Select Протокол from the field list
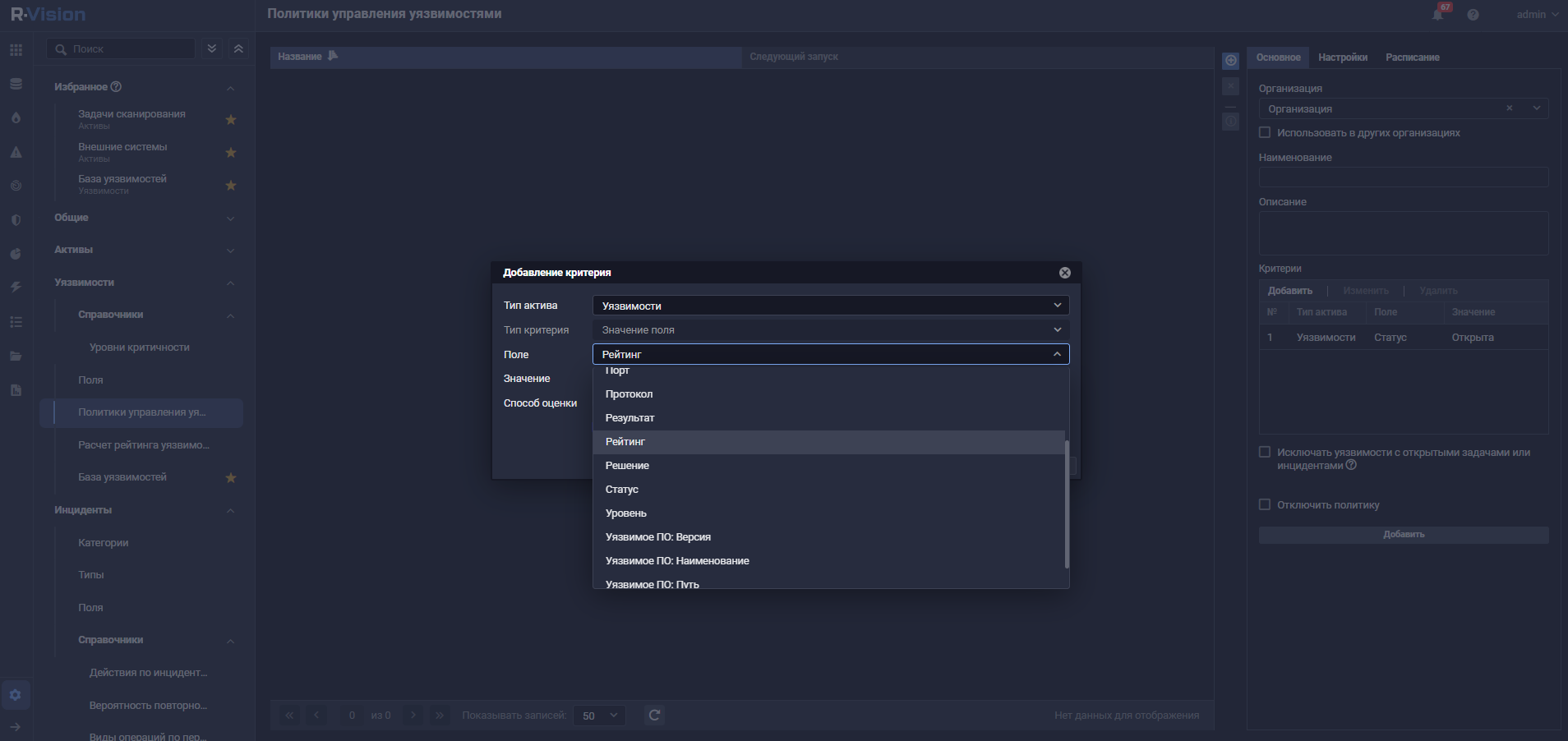The image size is (1568, 741). (828, 394)
